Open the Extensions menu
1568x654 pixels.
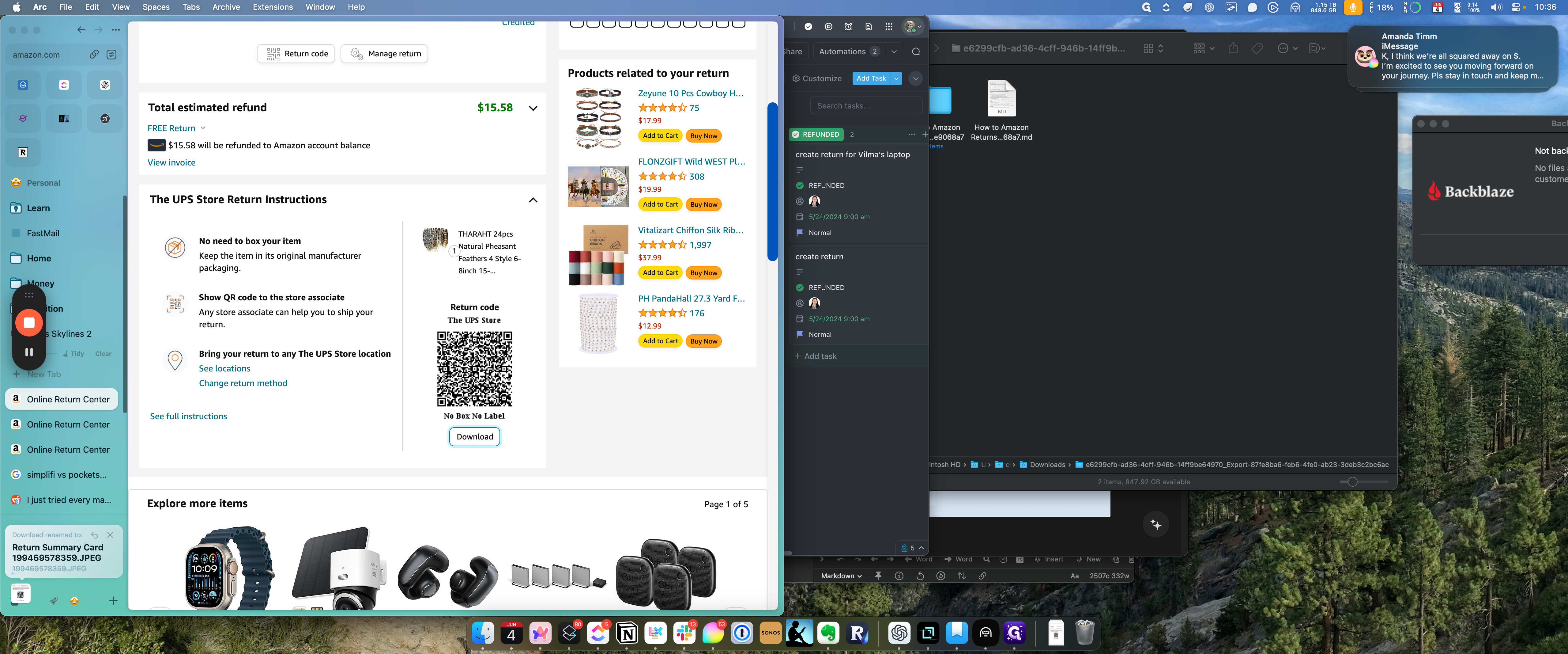pyautogui.click(x=272, y=7)
